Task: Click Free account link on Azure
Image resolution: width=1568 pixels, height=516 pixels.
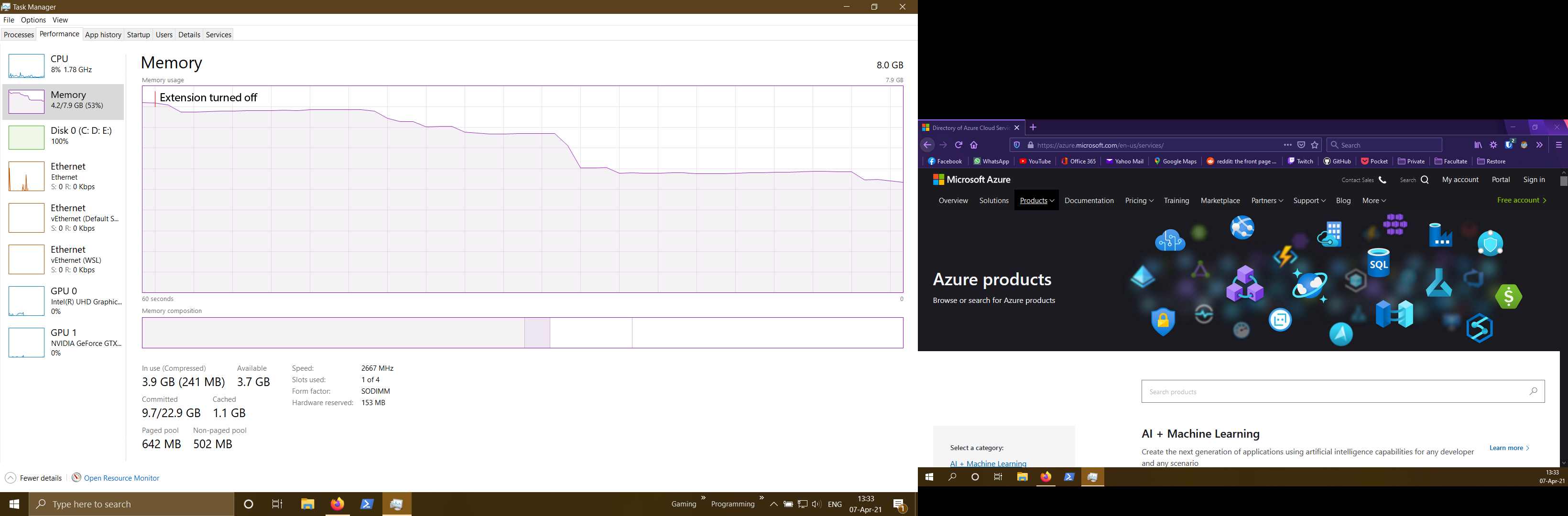Action: [1521, 200]
